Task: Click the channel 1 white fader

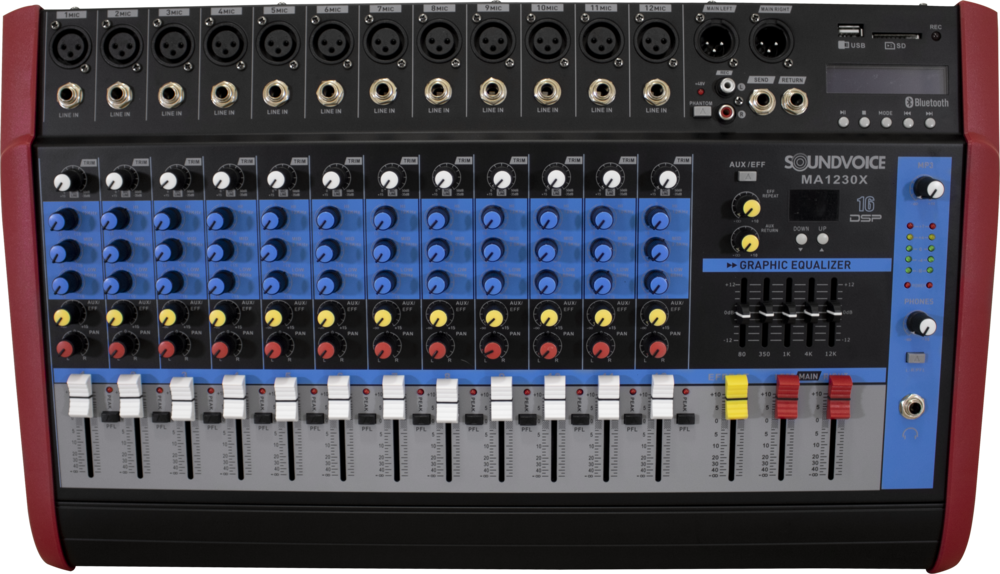Action: click(x=80, y=395)
